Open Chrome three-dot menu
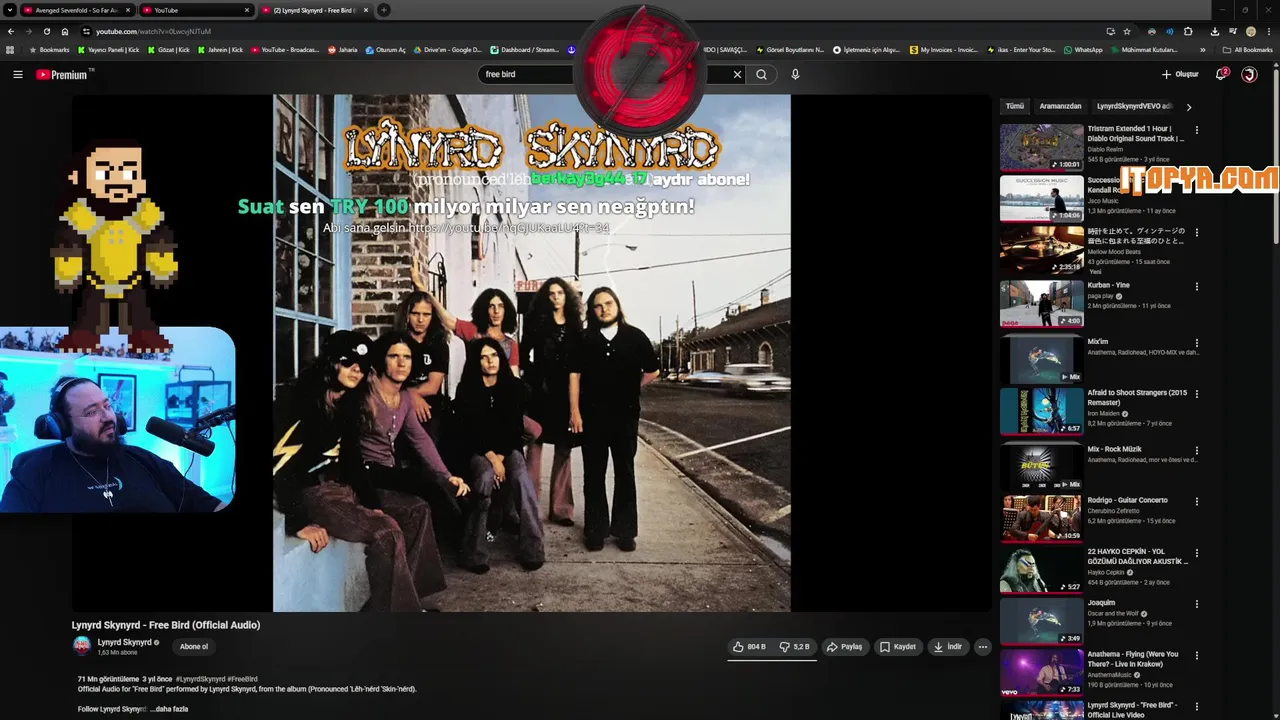Viewport: 1280px width, 720px height. pyautogui.click(x=1268, y=31)
